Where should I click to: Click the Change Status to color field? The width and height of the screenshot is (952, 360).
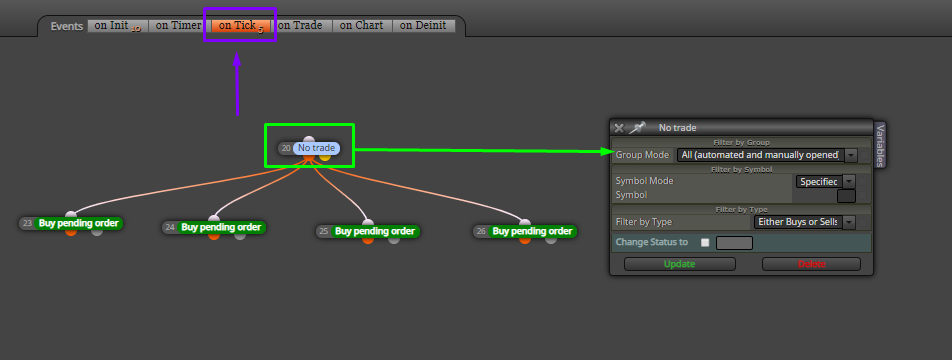[735, 243]
